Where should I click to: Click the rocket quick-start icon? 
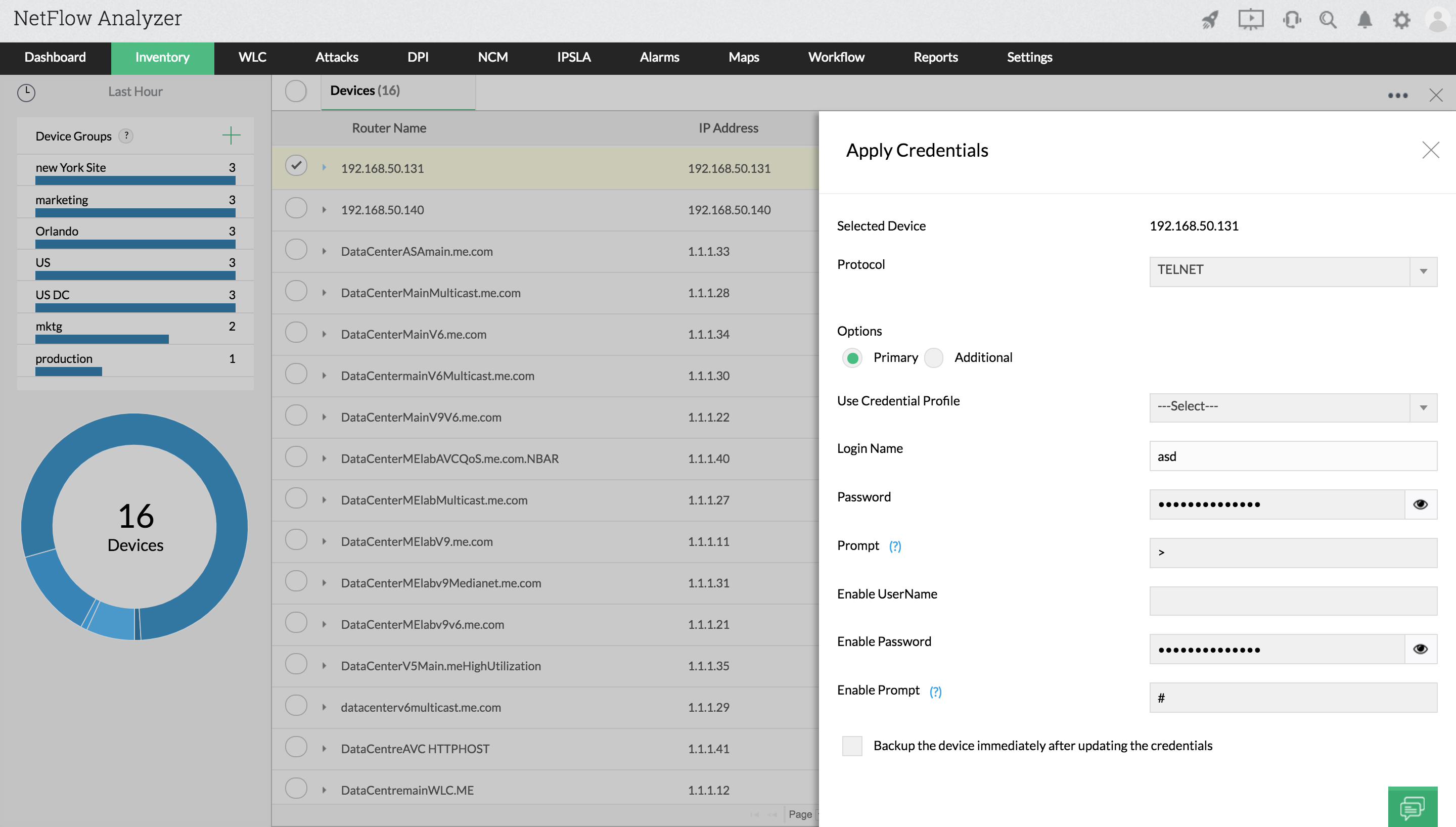(1210, 20)
